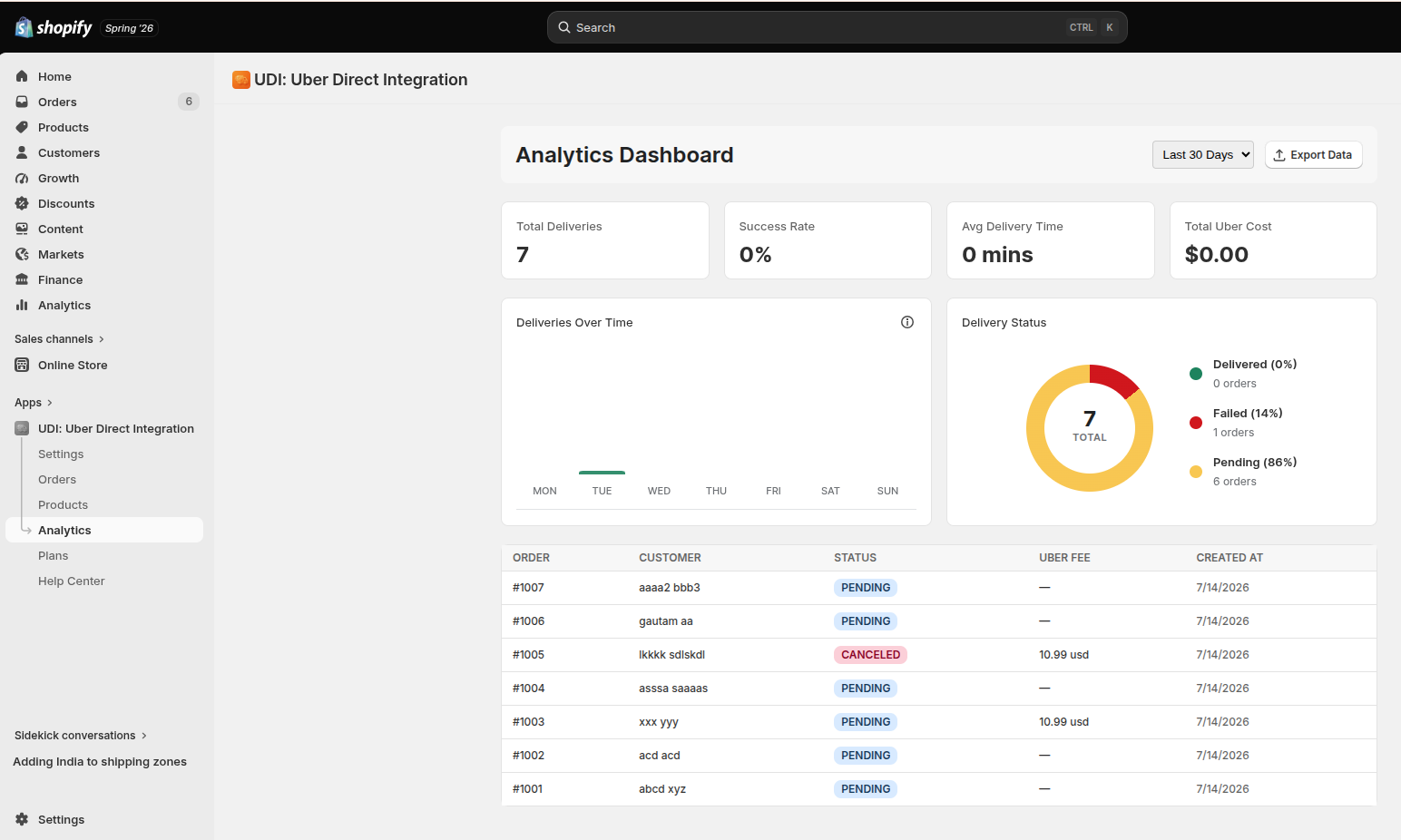Click the Online Store link
1401x840 pixels.
pos(73,365)
